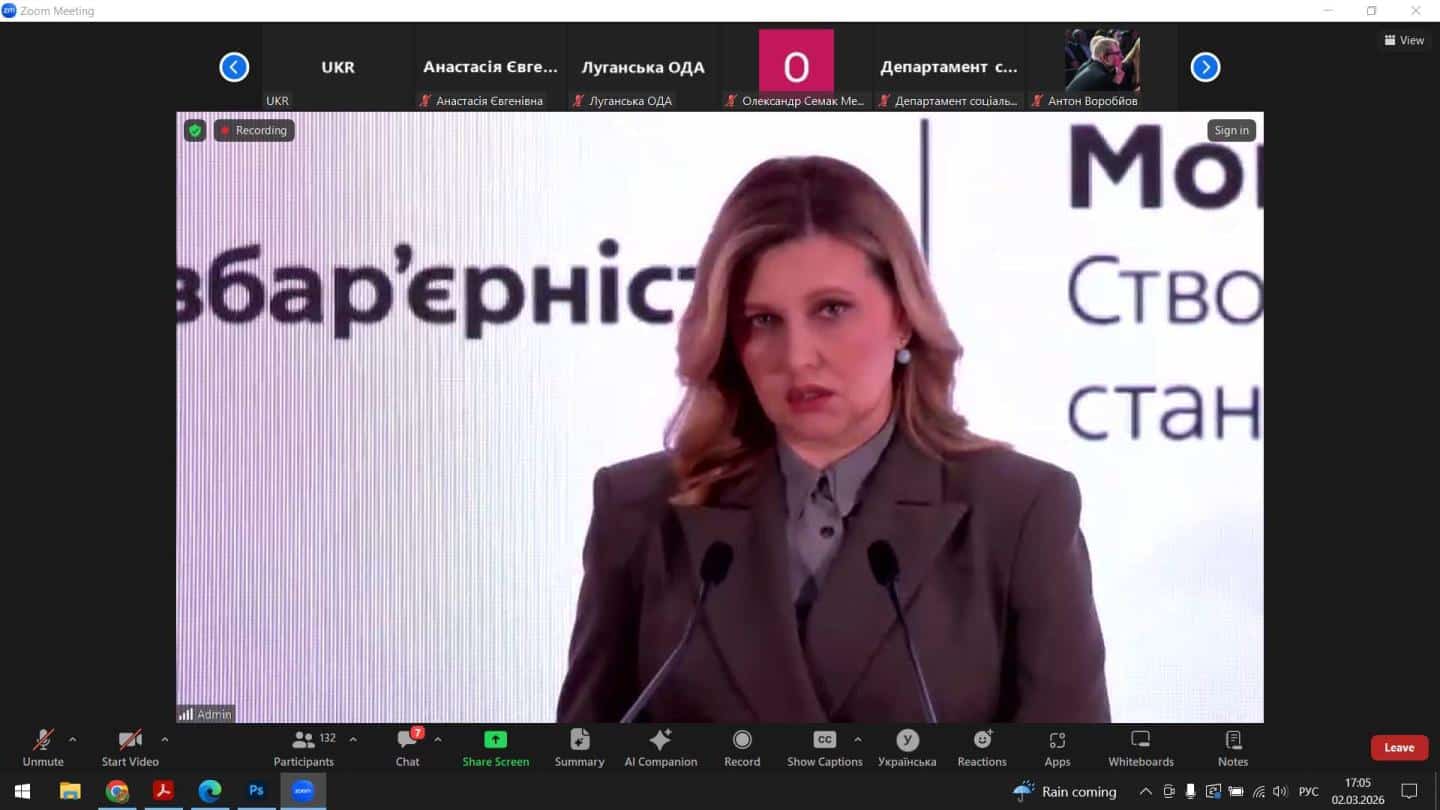Viewport: 1440px width, 810px height.
Task: Open the meeting Summary
Action: (x=579, y=747)
